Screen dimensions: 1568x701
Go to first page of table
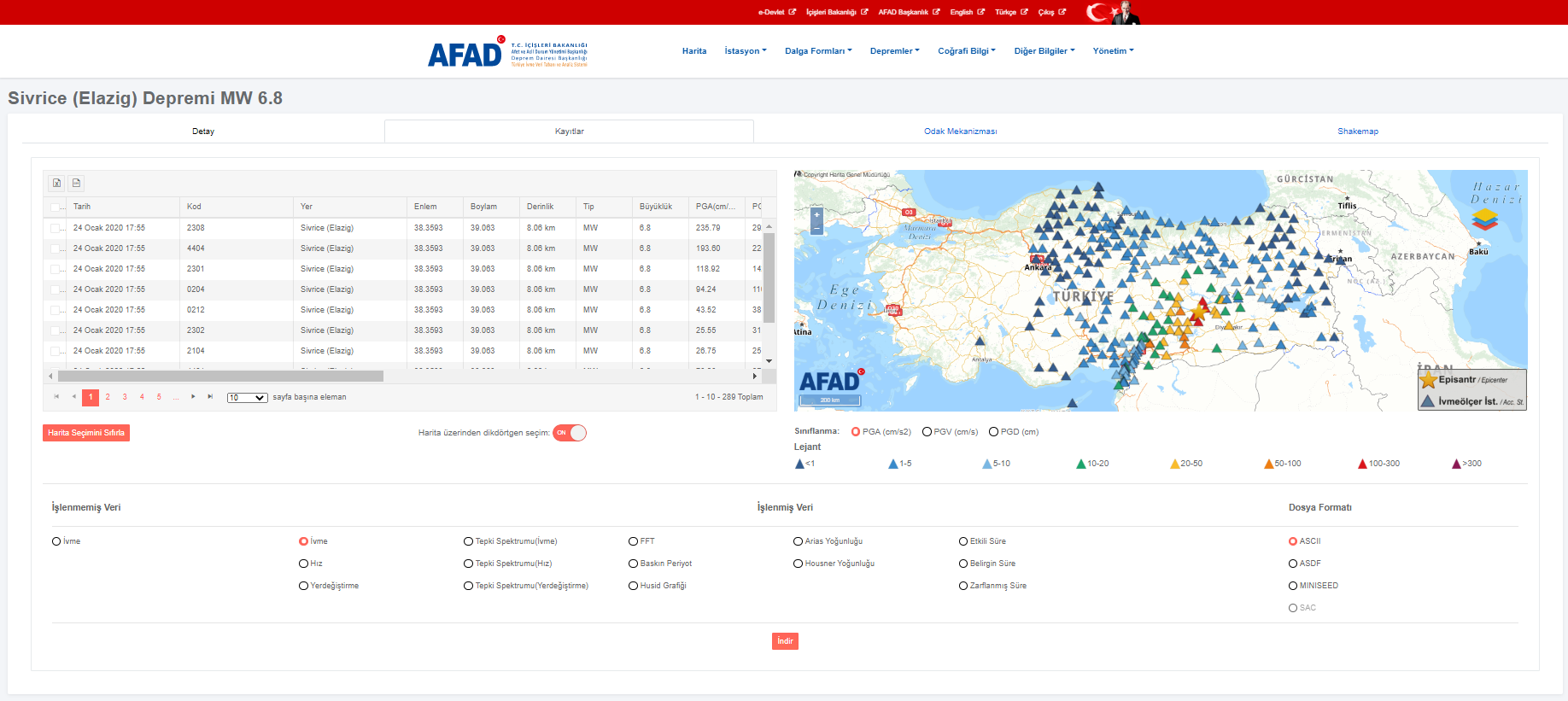56,397
